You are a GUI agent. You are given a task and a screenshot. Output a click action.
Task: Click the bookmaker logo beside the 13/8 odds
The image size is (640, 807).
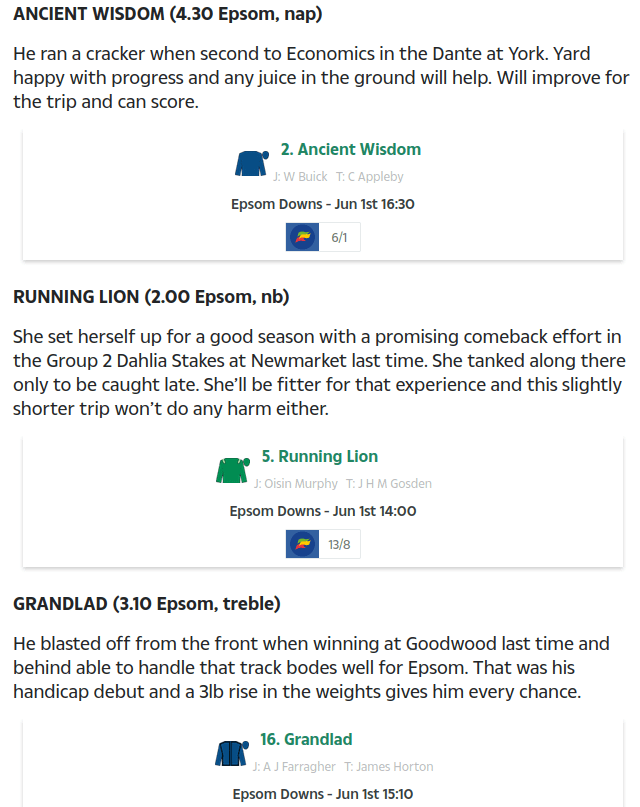click(x=303, y=544)
